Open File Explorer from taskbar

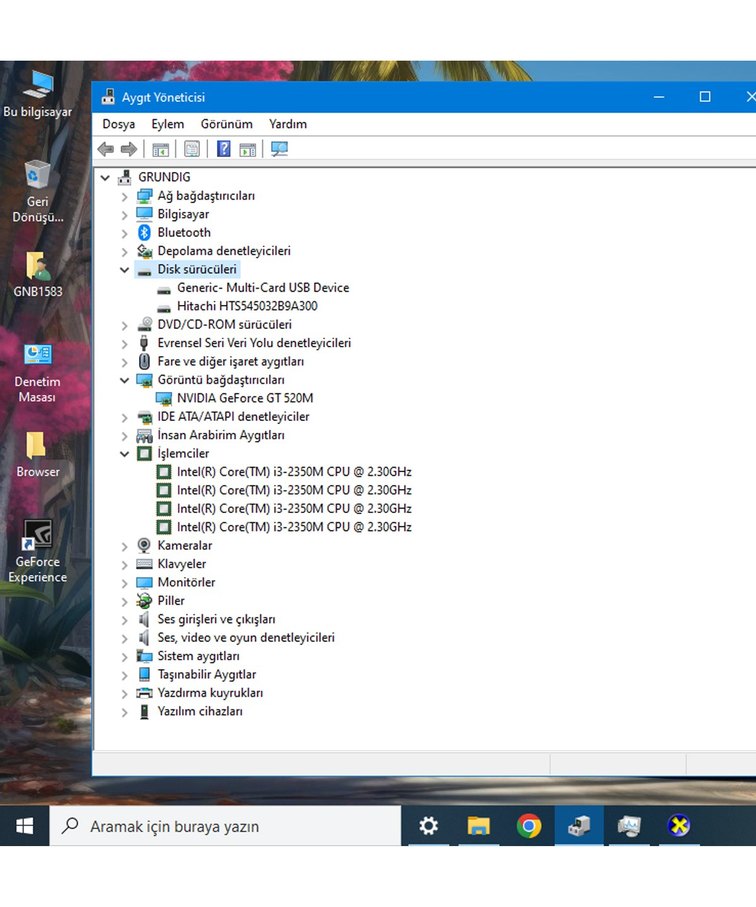[x=478, y=826]
